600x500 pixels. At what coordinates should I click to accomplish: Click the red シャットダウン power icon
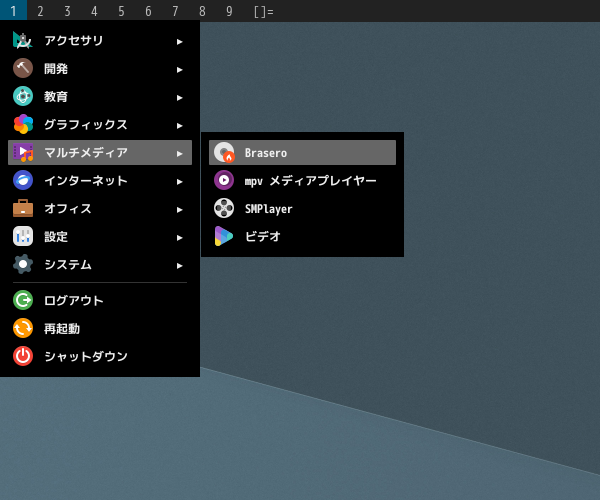(23, 356)
